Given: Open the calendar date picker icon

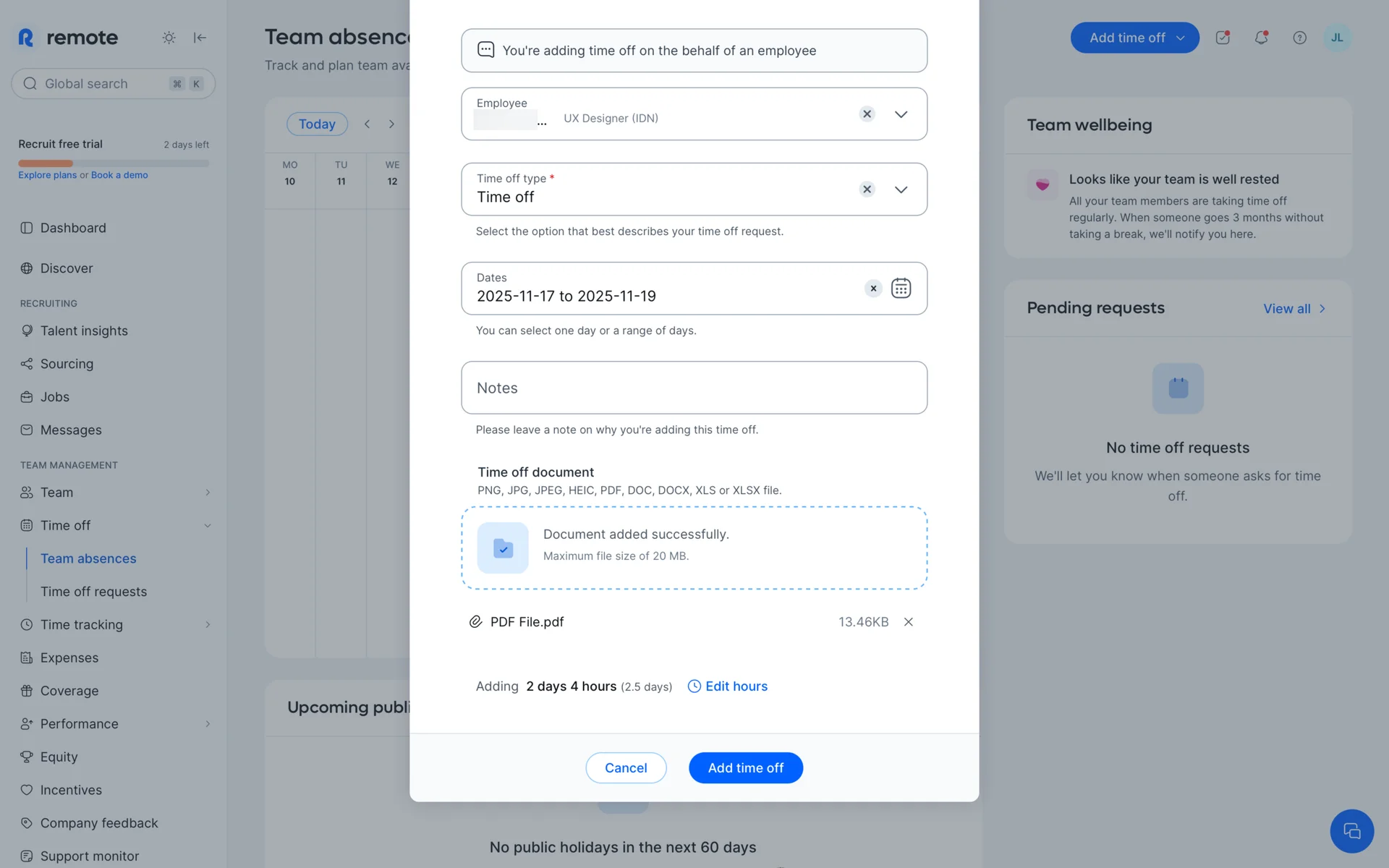Looking at the screenshot, I should (x=901, y=288).
